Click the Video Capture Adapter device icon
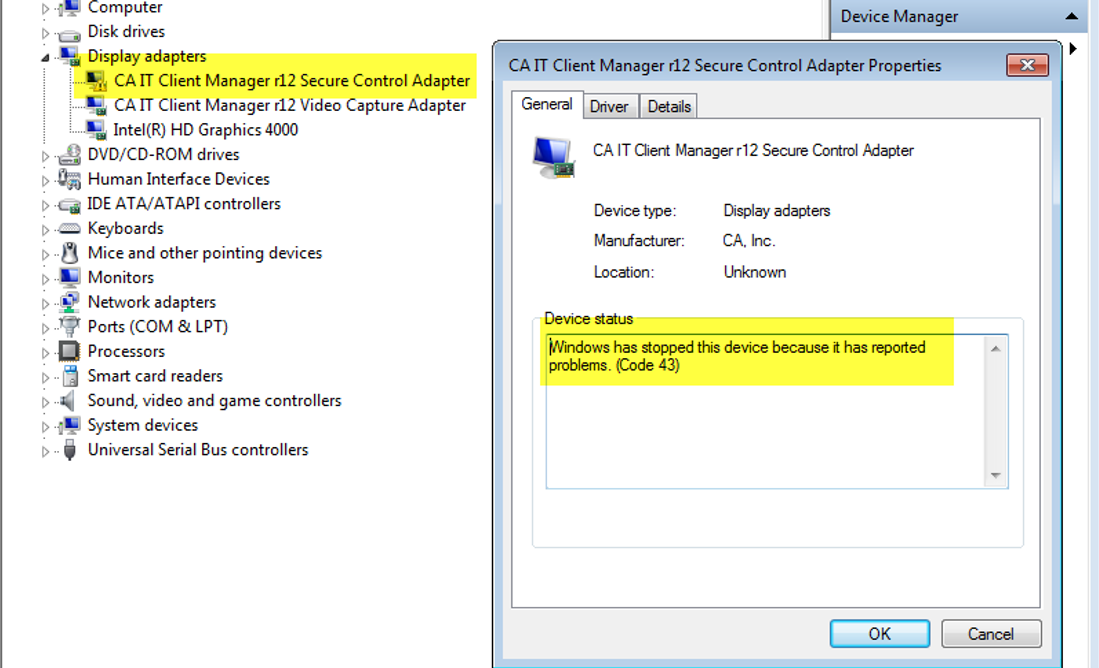Screen dimensions: 1099x668 pos(96,106)
